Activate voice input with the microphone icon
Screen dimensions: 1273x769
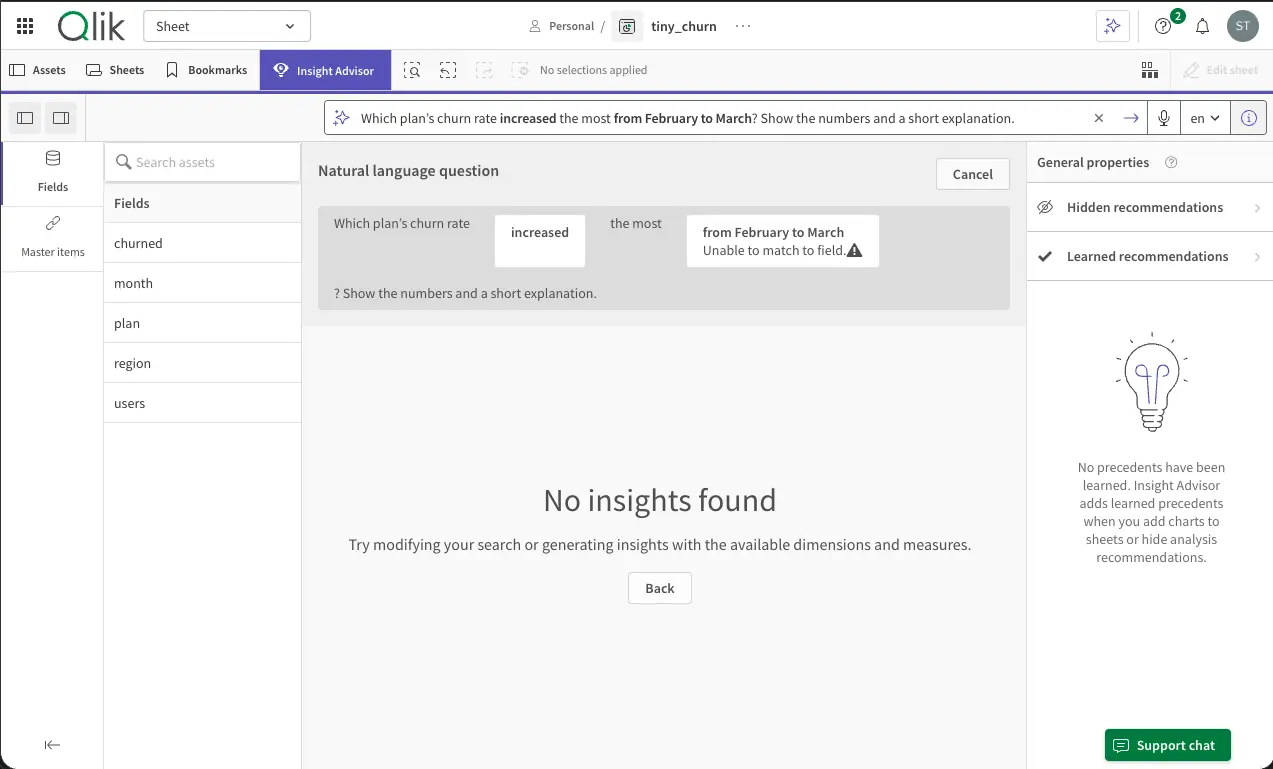click(x=1163, y=117)
